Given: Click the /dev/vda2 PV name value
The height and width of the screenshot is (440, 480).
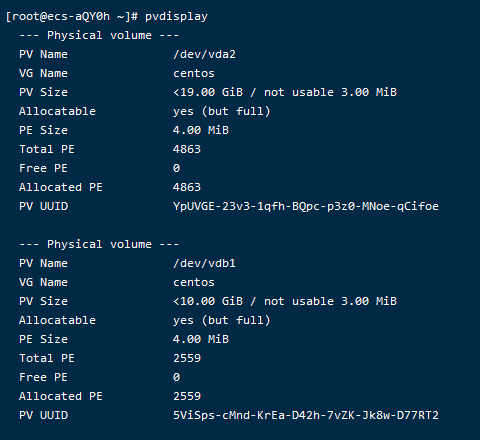Looking at the screenshot, I should [x=204, y=54].
